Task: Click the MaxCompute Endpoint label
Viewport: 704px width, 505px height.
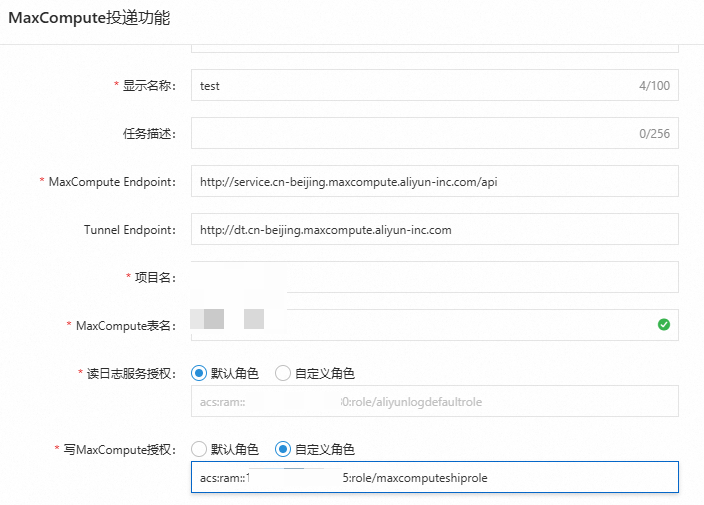Action: (x=112, y=182)
